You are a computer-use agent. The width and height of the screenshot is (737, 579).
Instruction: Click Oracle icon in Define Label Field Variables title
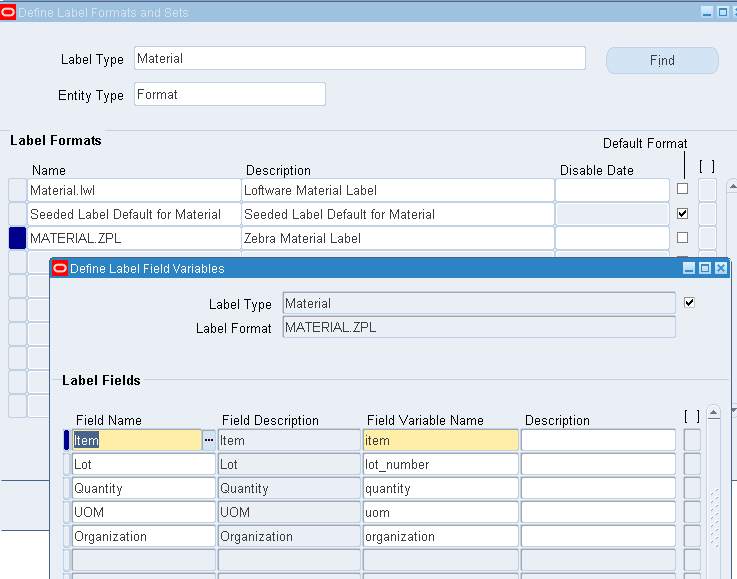60,268
